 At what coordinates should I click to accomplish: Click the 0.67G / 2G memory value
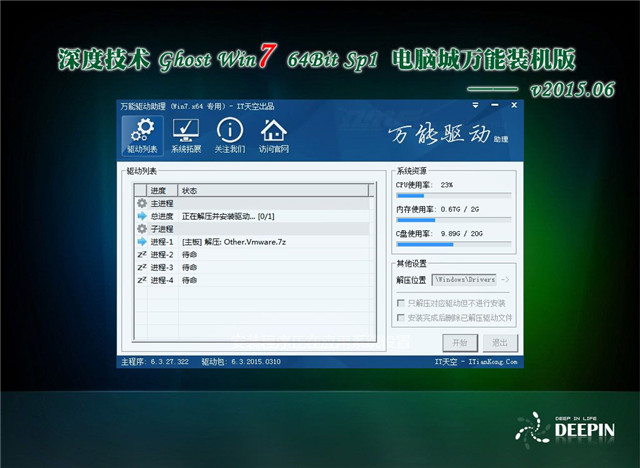(460, 209)
